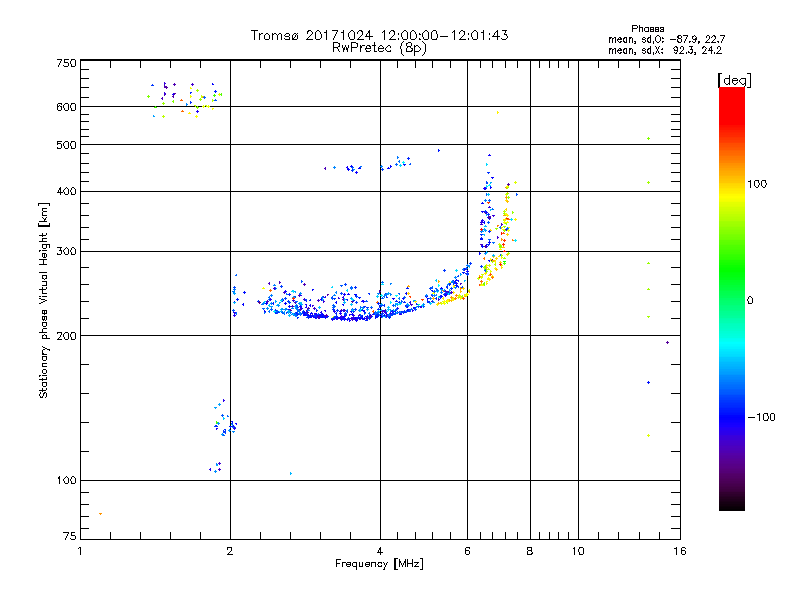Click the 'Frequency [MHz]' axis label

tap(379, 564)
